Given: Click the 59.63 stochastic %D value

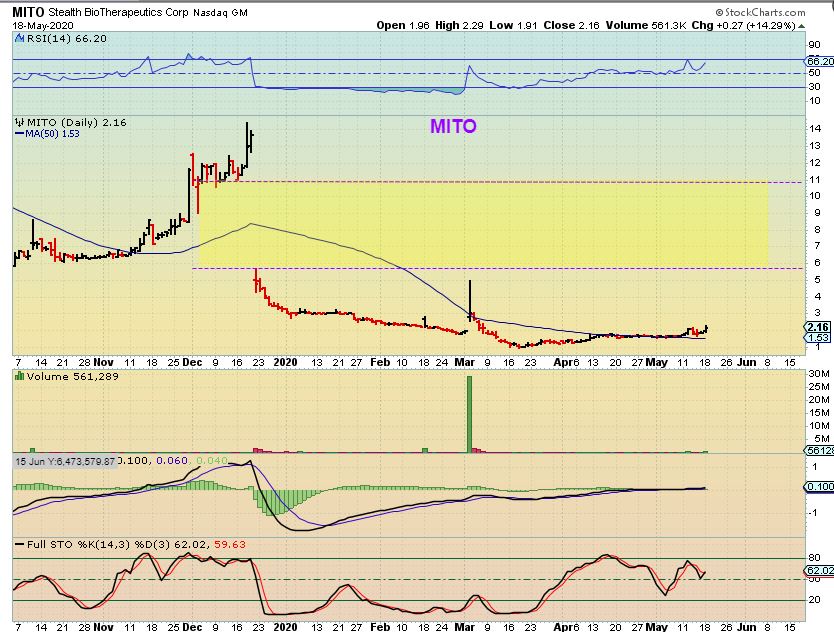Looking at the screenshot, I should pos(230,544).
